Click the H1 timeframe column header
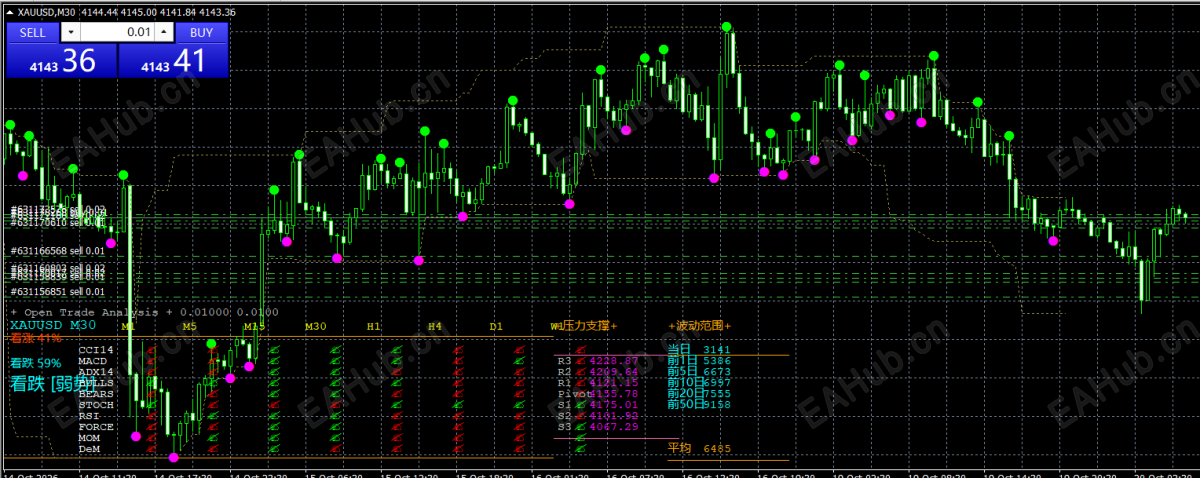1200x478 pixels. point(373,326)
